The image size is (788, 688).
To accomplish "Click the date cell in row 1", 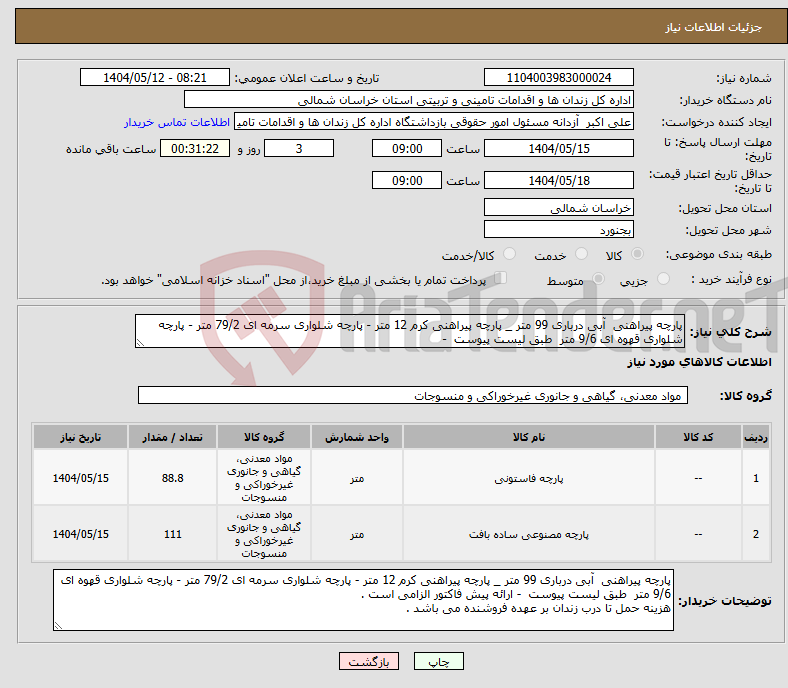I will coord(80,478).
